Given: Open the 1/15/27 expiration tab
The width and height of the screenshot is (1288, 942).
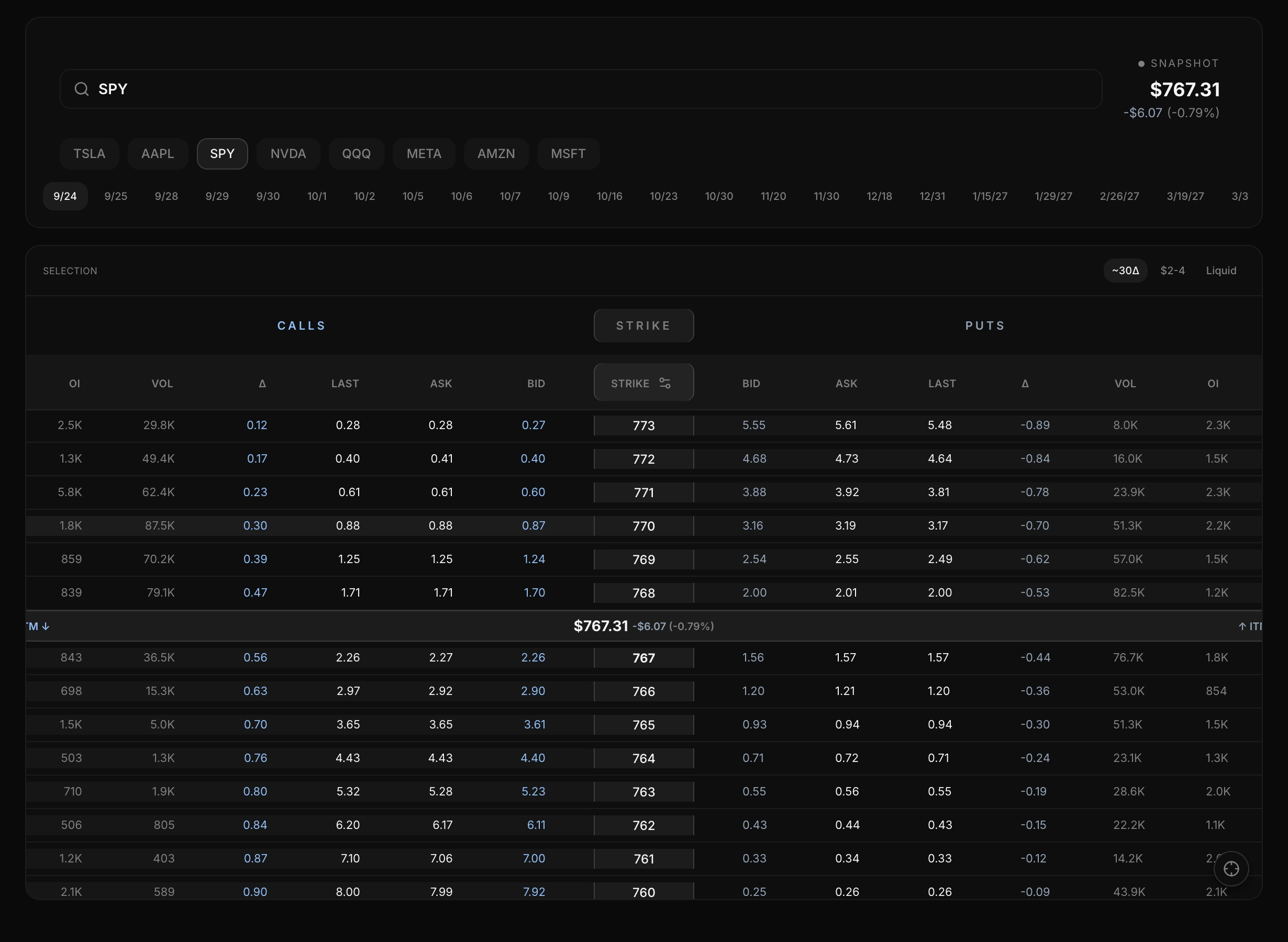Looking at the screenshot, I should pyautogui.click(x=990, y=196).
